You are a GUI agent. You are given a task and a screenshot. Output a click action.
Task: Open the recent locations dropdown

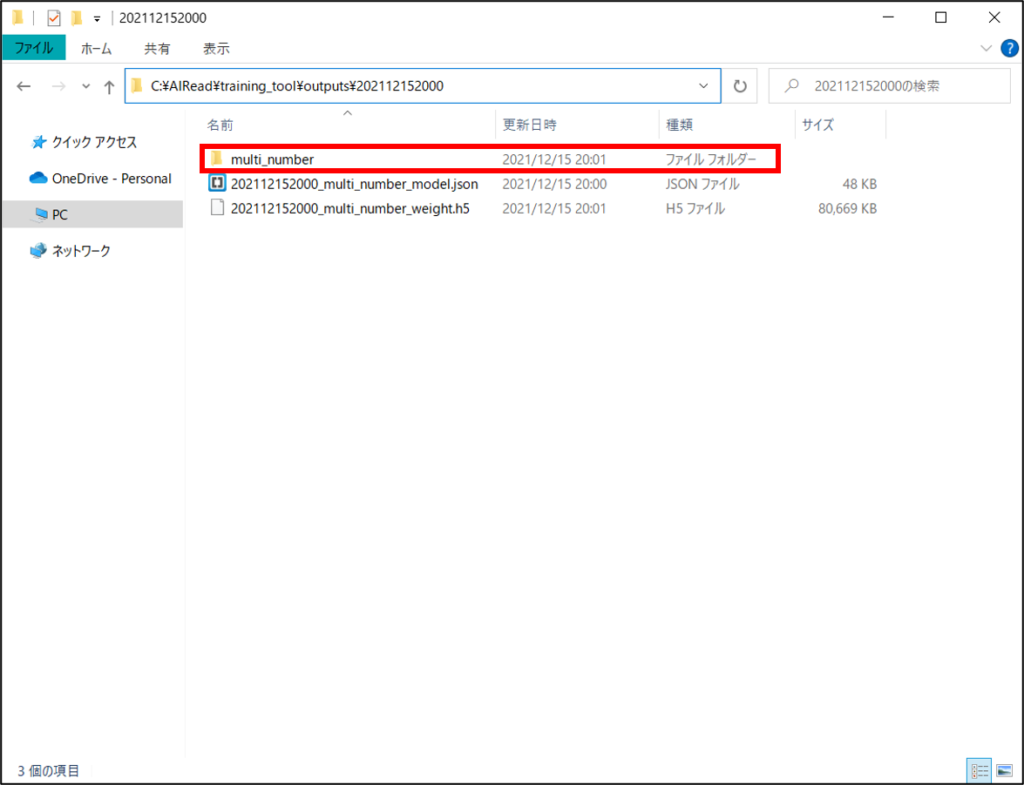(x=86, y=86)
